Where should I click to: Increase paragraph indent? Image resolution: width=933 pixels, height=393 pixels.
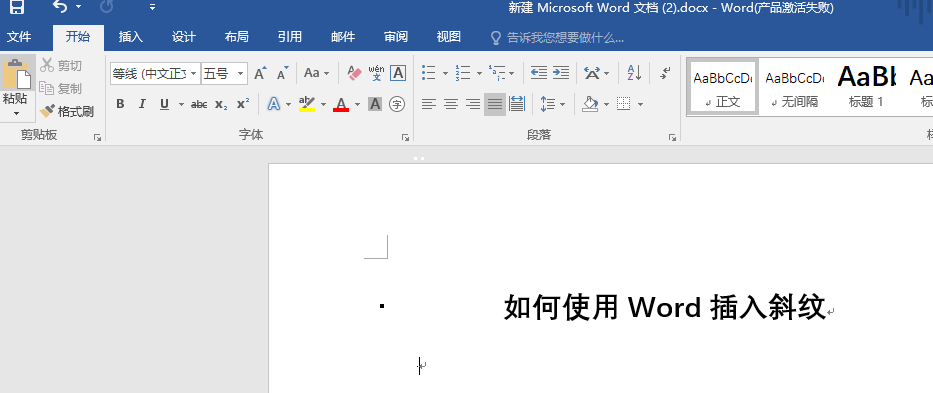561,73
